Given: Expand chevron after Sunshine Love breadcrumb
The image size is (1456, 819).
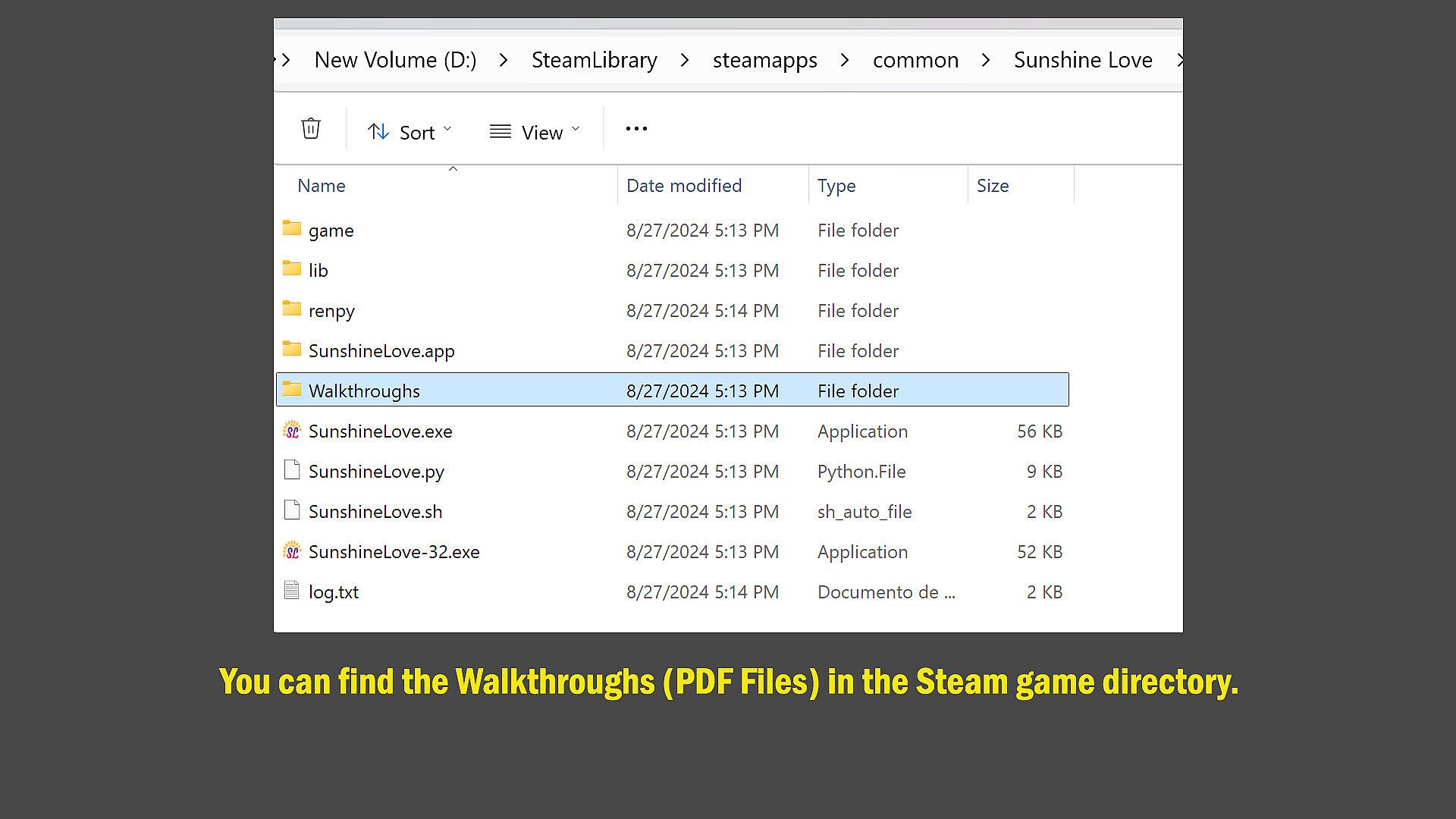Looking at the screenshot, I should coord(1178,60).
